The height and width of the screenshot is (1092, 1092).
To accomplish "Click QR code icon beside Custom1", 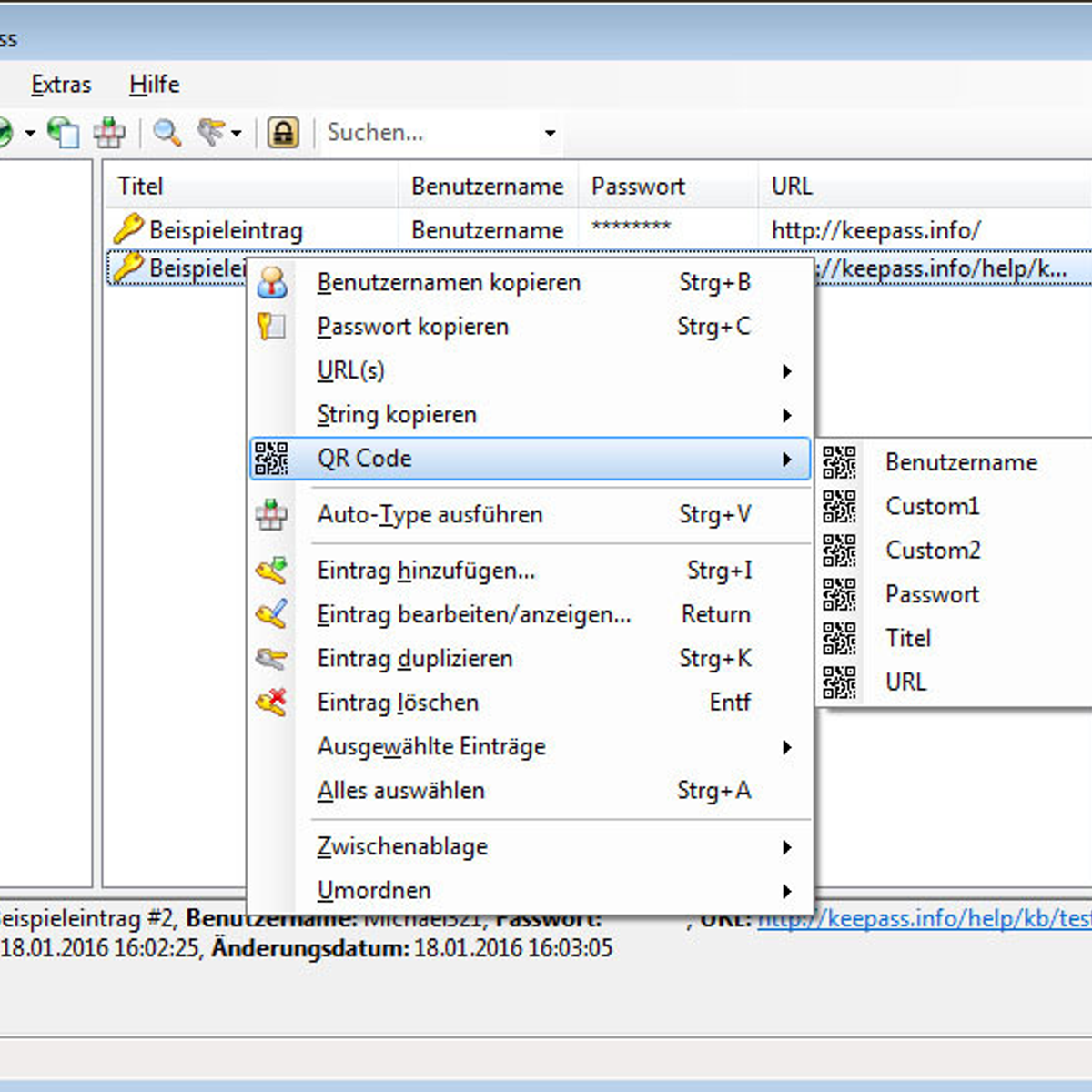I will (x=839, y=506).
